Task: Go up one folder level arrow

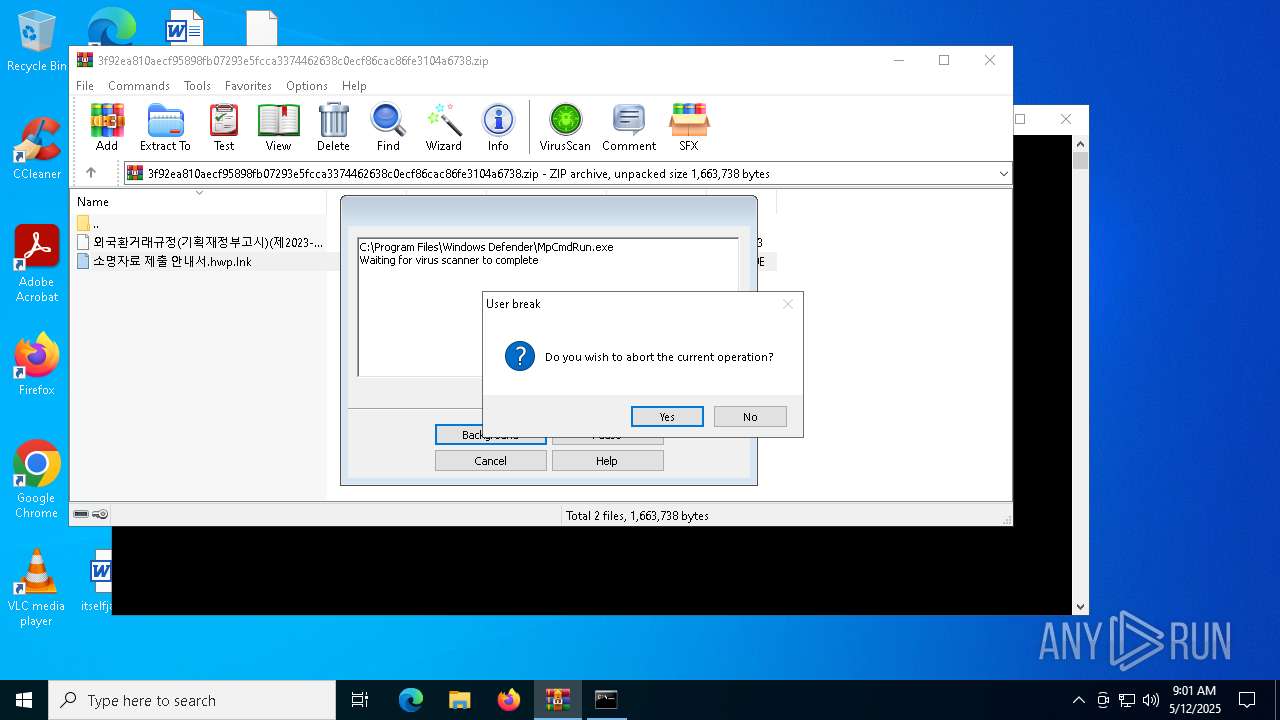Action: click(x=91, y=173)
